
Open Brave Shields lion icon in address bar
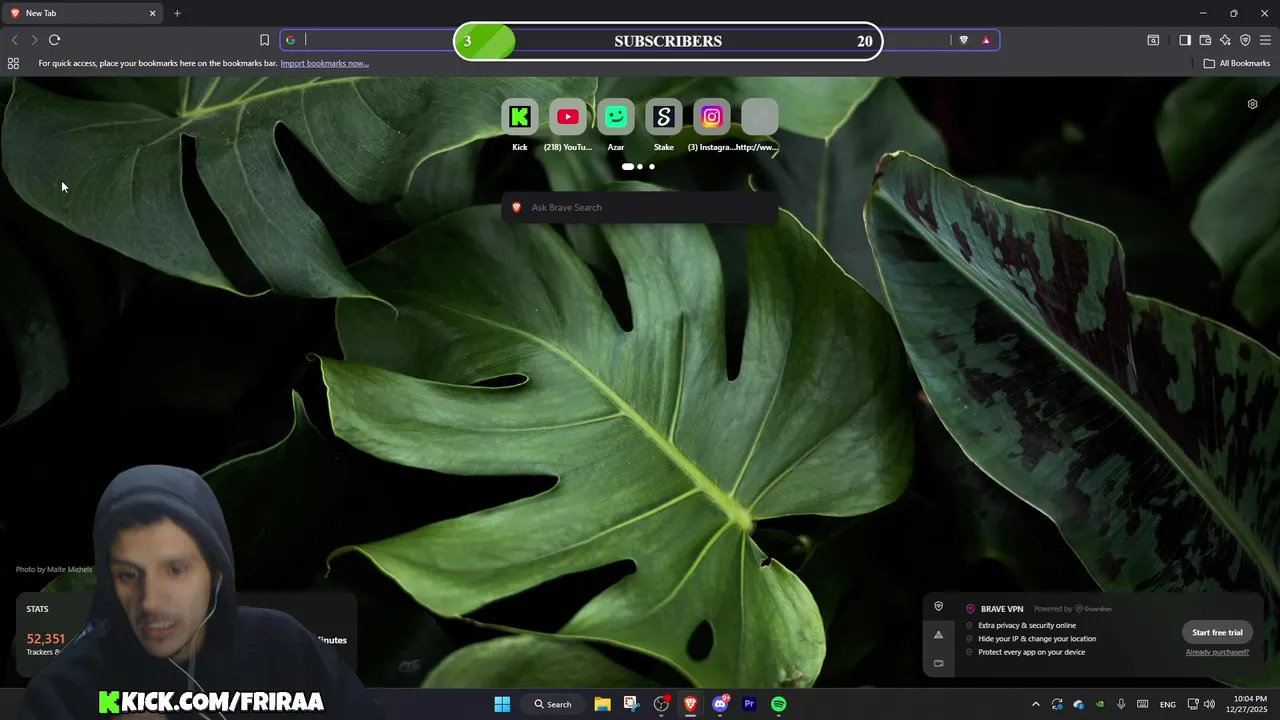click(x=963, y=40)
